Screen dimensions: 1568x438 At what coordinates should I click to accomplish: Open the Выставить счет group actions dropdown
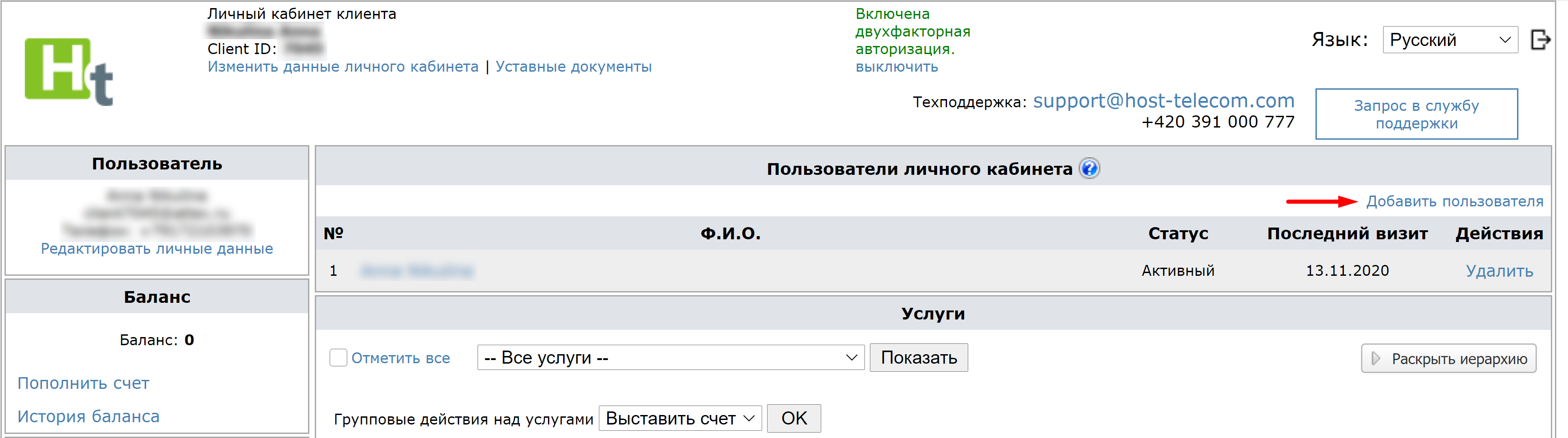click(680, 419)
